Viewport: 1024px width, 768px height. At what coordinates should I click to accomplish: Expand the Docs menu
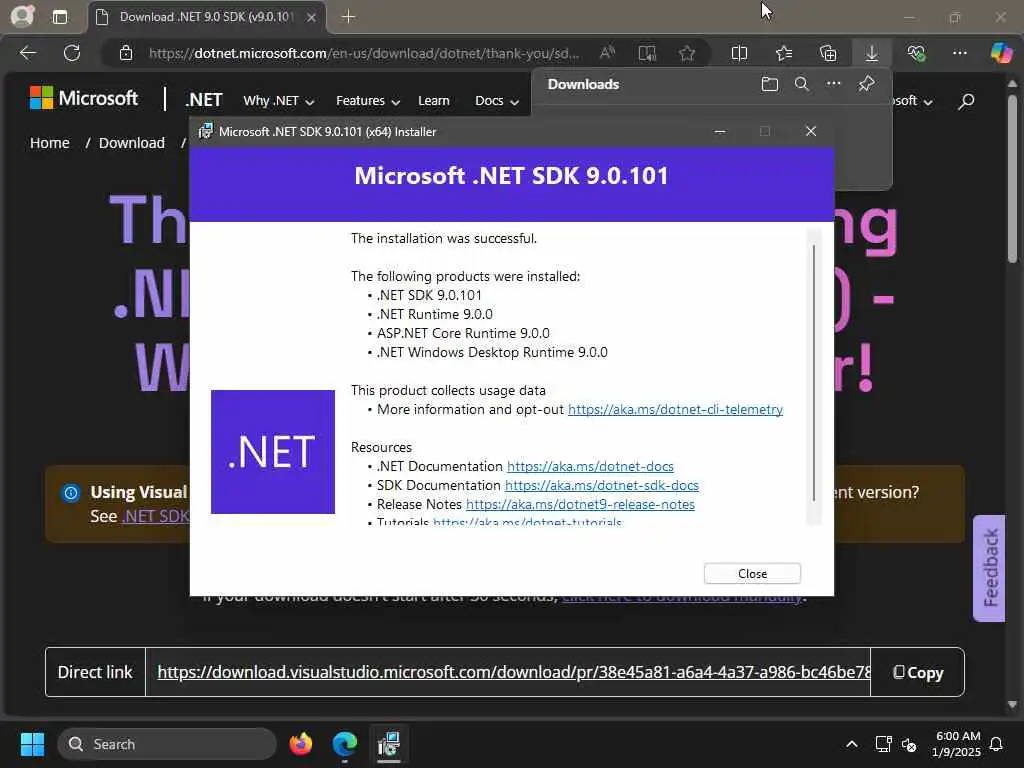click(x=496, y=101)
